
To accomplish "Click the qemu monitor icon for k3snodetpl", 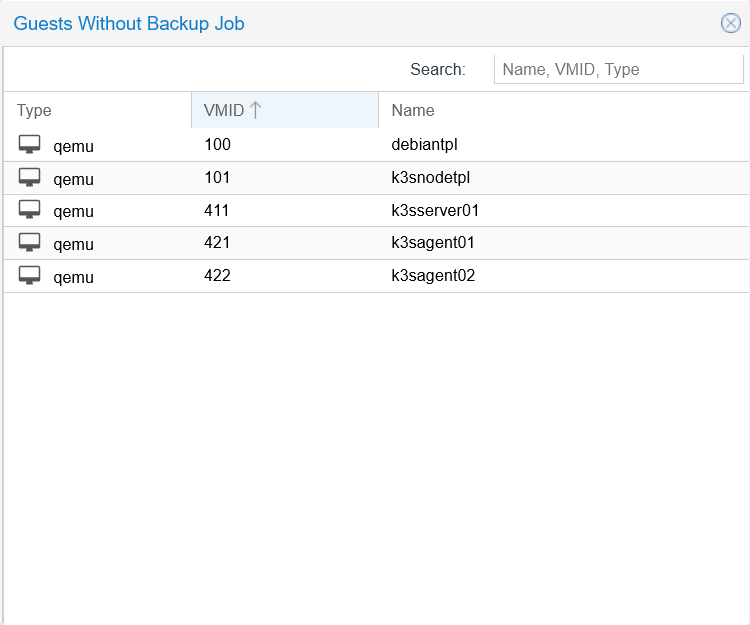I will (30, 178).
